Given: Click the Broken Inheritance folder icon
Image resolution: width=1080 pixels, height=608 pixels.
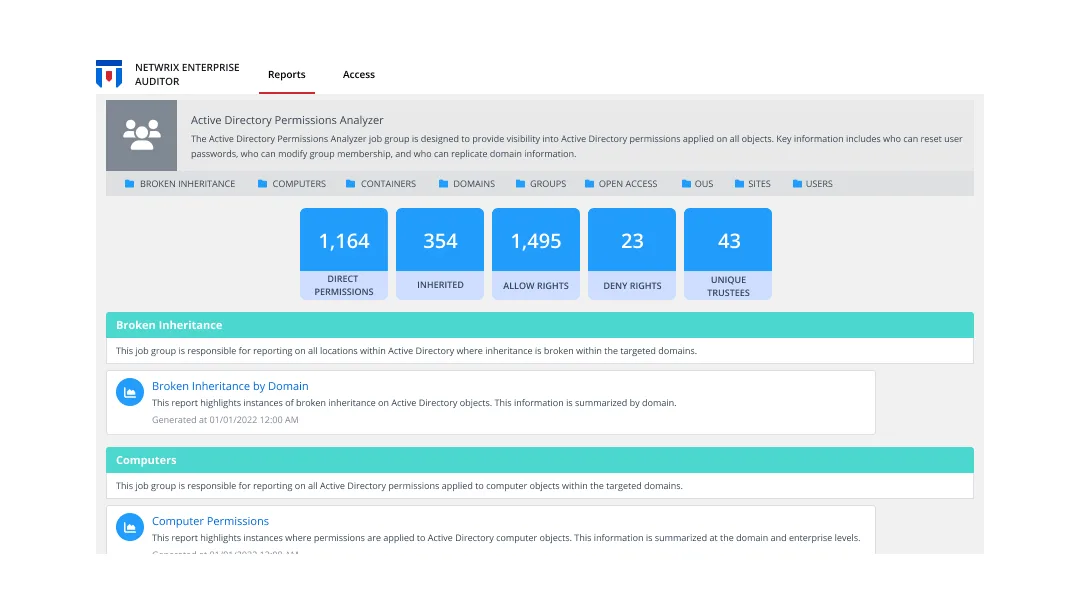Looking at the screenshot, I should (x=129, y=184).
